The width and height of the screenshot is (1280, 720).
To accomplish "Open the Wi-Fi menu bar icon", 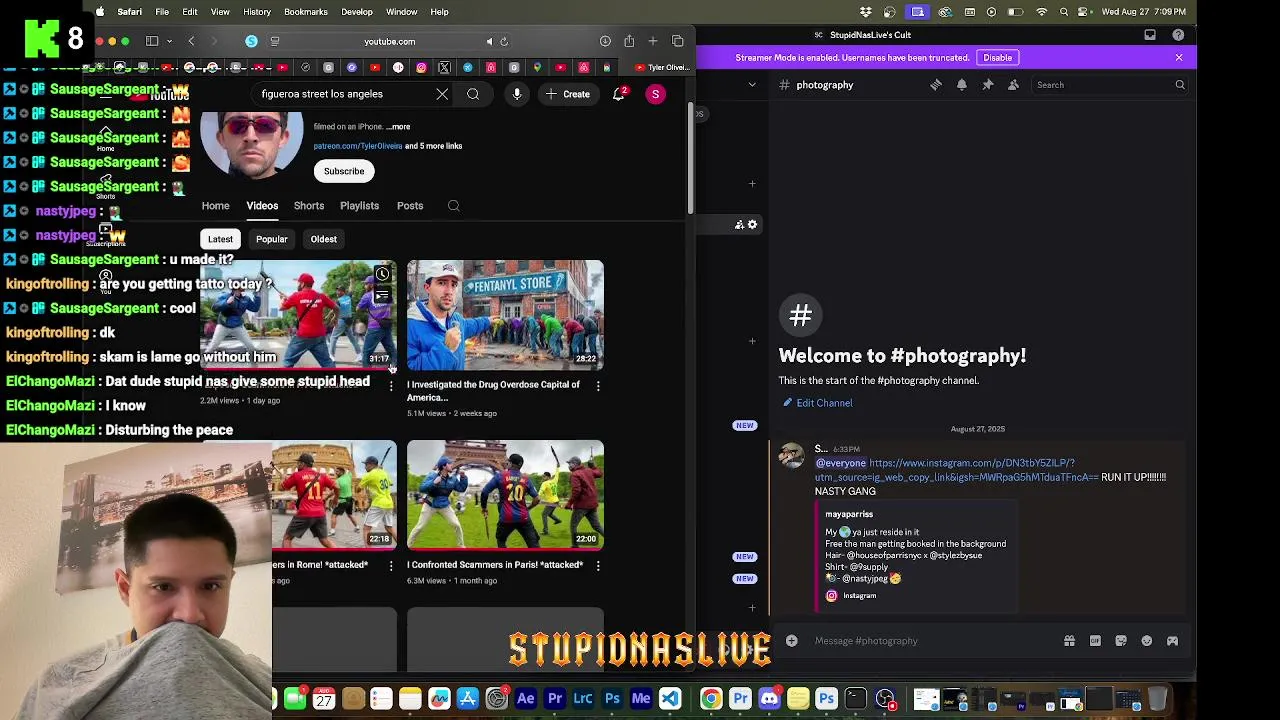I will coord(1041,12).
